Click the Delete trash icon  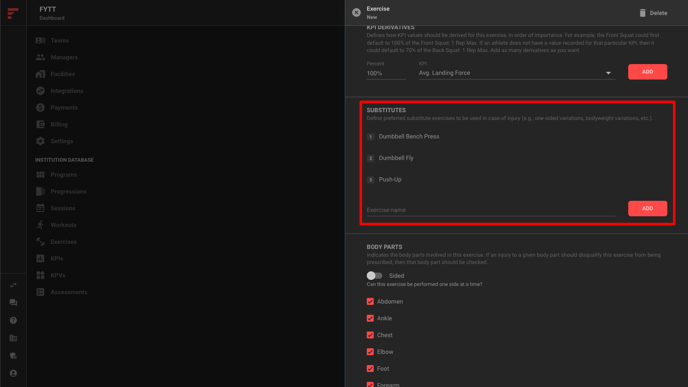pyautogui.click(x=642, y=13)
